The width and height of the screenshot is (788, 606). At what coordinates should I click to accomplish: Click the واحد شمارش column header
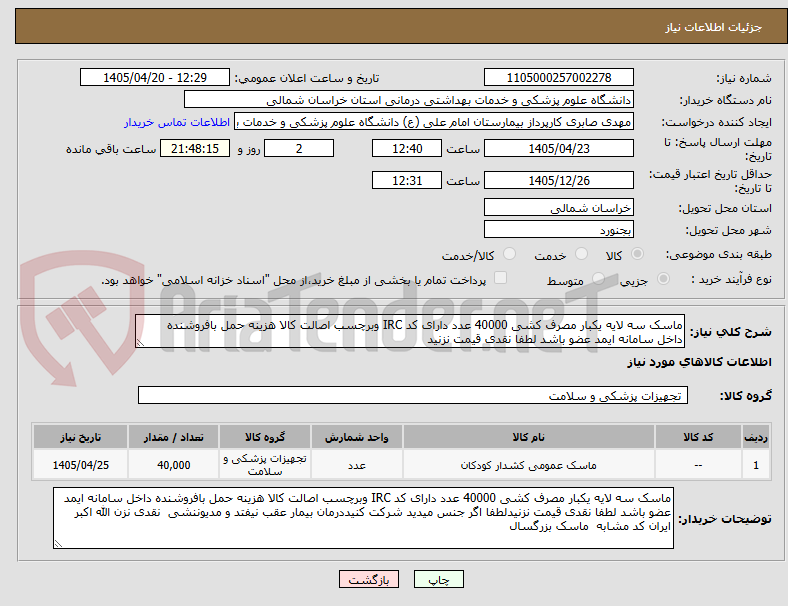(357, 437)
